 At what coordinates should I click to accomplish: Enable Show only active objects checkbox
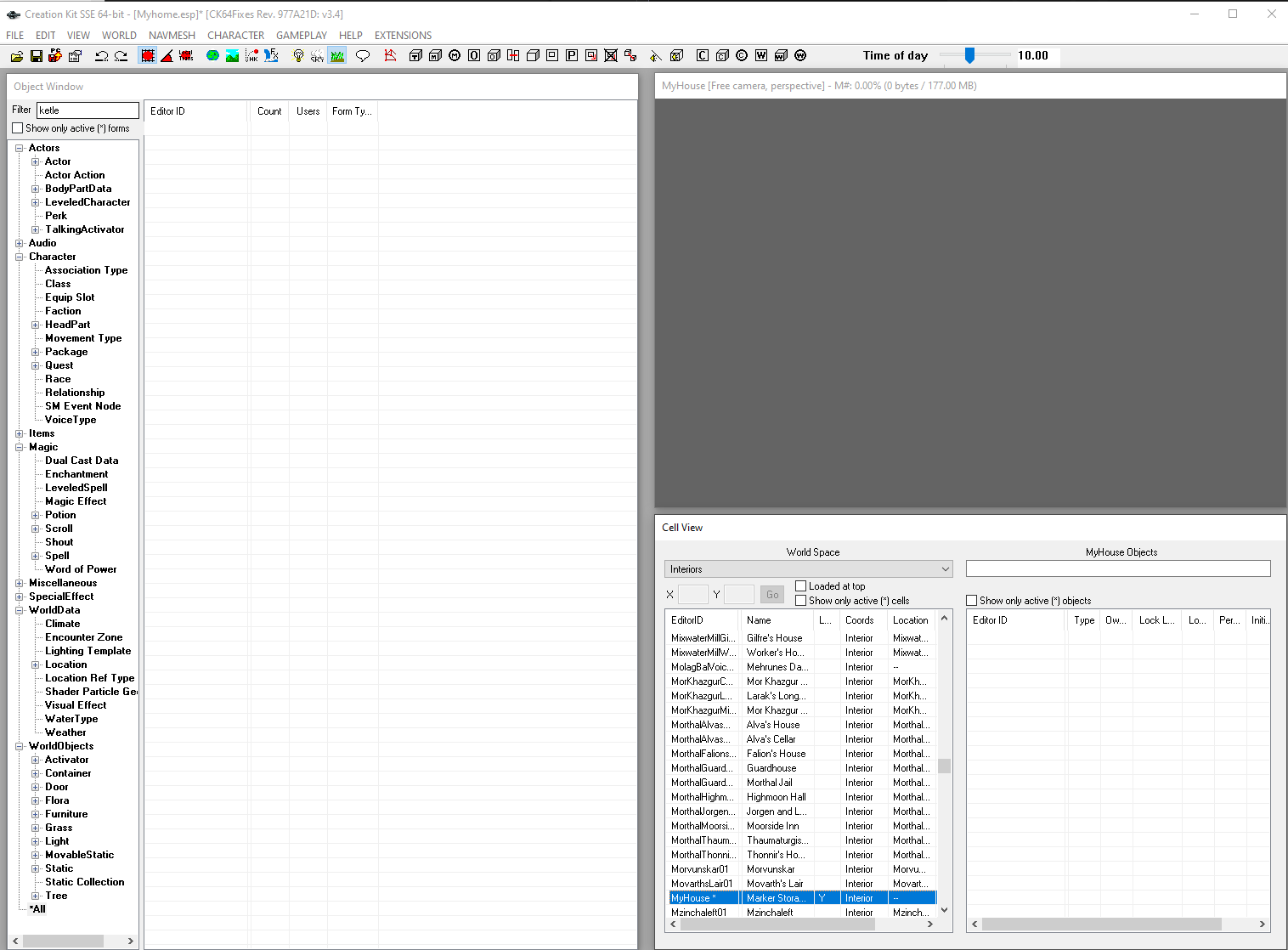pos(972,601)
